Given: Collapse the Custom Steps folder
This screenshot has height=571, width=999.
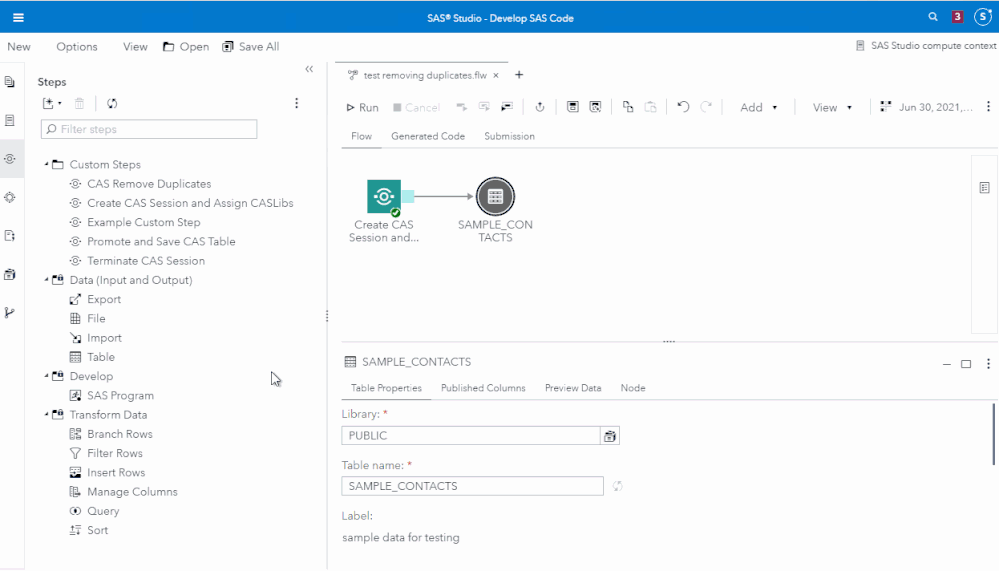Looking at the screenshot, I should click(x=46, y=165).
